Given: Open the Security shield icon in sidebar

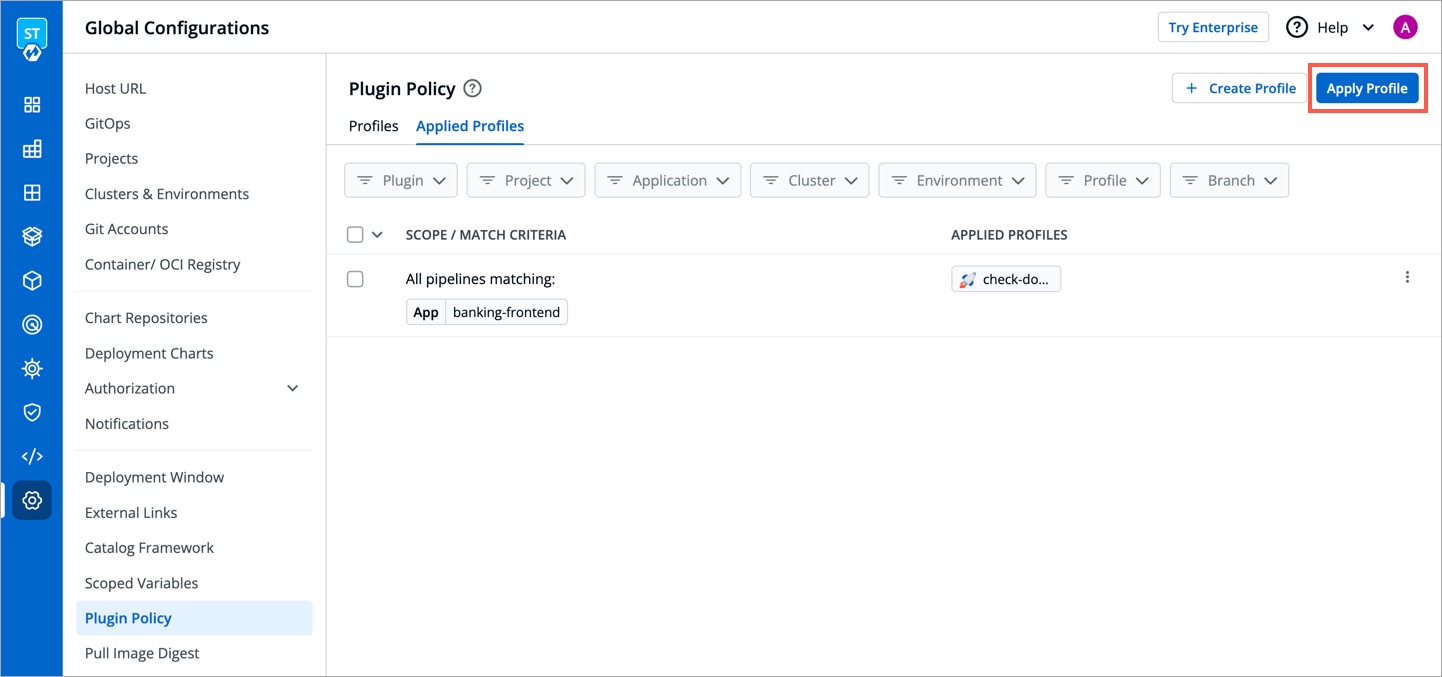Looking at the screenshot, I should (31, 411).
